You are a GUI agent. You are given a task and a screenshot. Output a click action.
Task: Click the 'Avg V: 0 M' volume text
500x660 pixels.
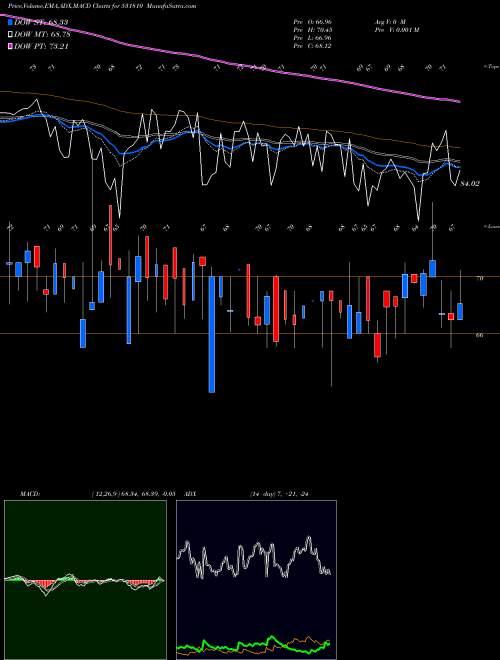390,21
